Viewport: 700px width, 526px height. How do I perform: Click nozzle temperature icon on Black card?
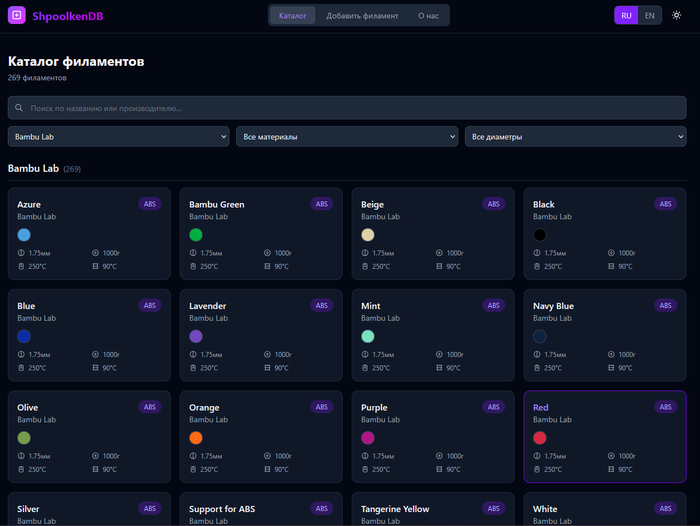(x=537, y=266)
